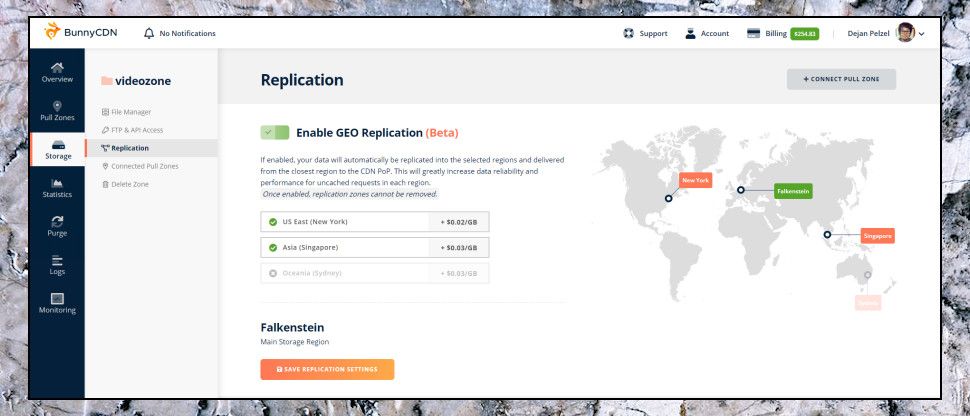The width and height of the screenshot is (970, 416).
Task: Click the + $0.02/GB price cell
Action: (459, 222)
